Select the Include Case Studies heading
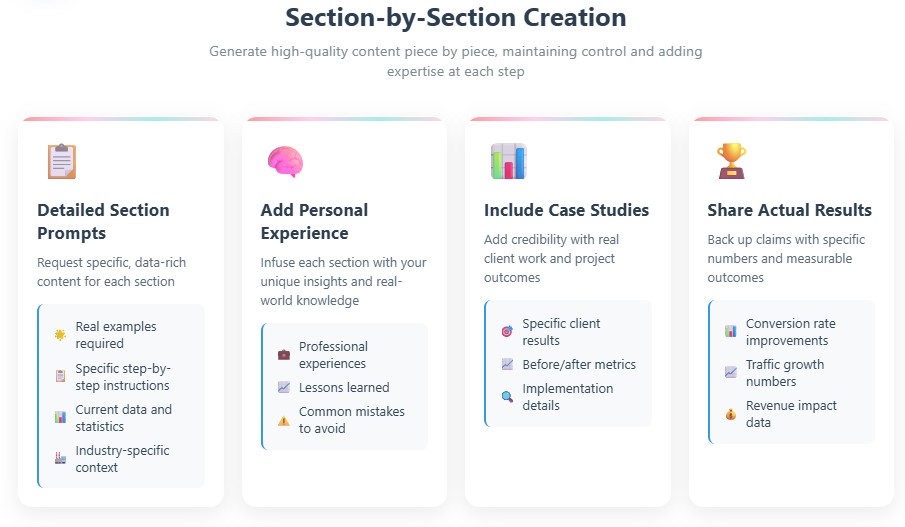The width and height of the screenshot is (905, 527). click(x=566, y=210)
